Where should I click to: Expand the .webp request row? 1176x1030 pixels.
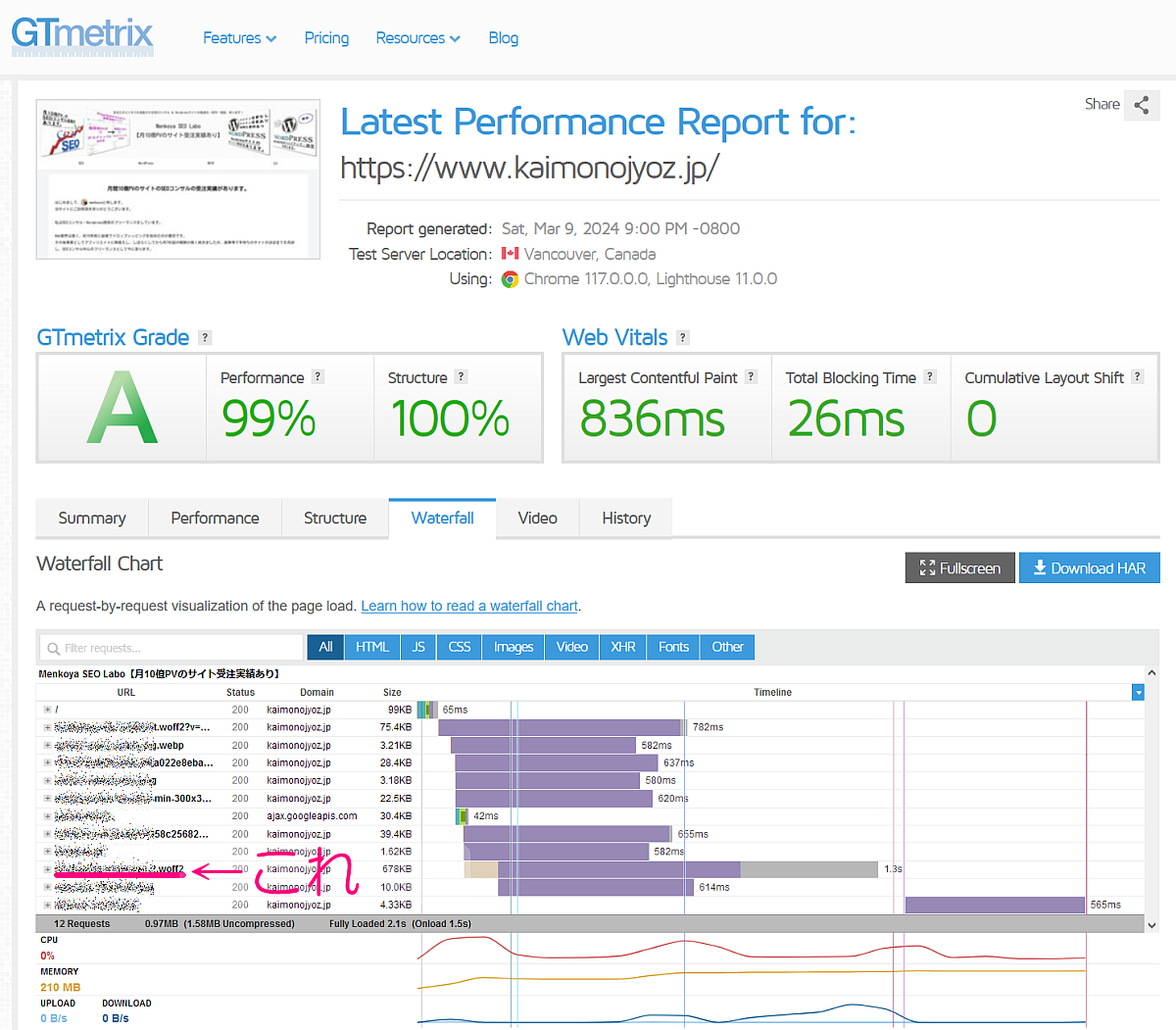tap(47, 745)
